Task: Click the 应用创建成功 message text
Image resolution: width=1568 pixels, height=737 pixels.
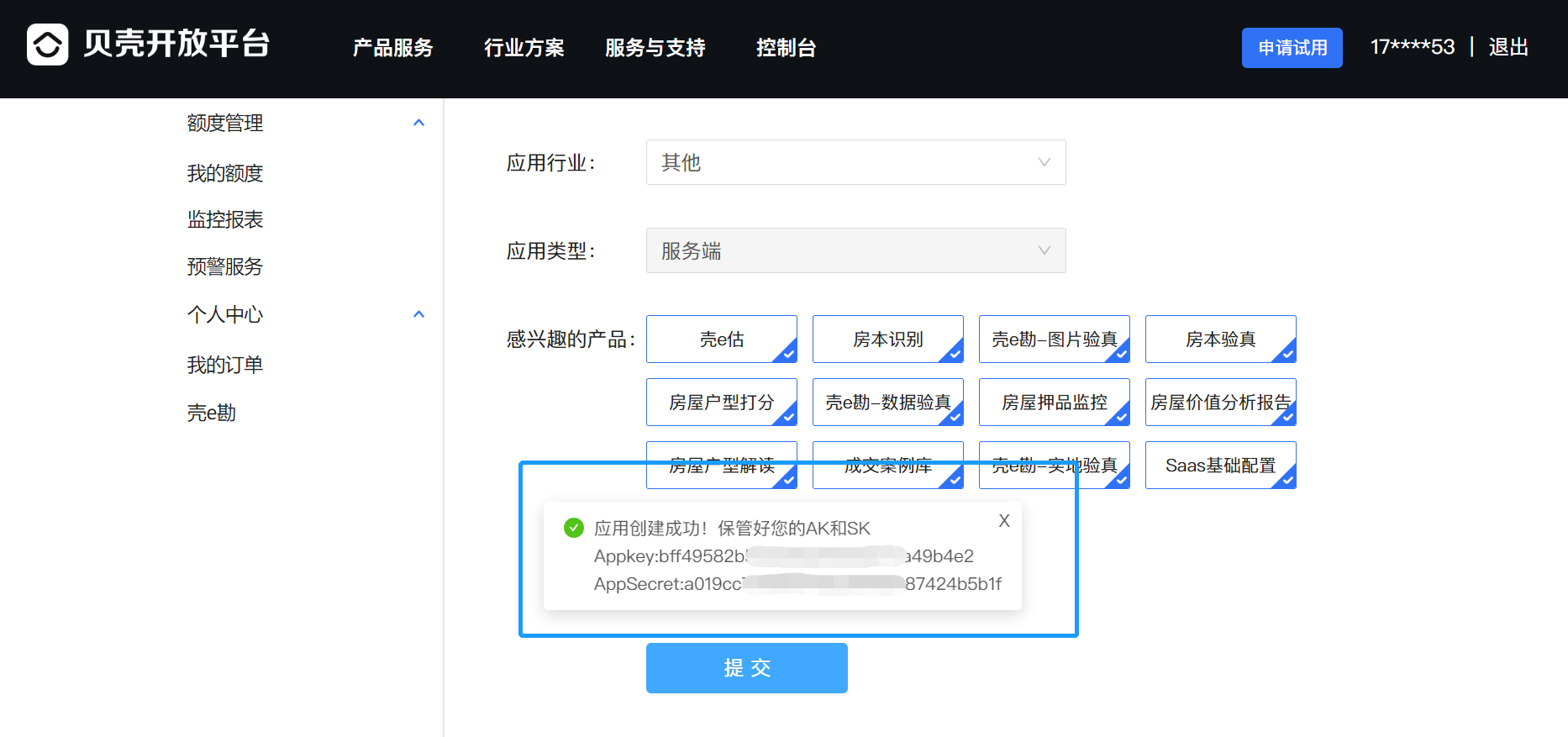Action: 732,529
